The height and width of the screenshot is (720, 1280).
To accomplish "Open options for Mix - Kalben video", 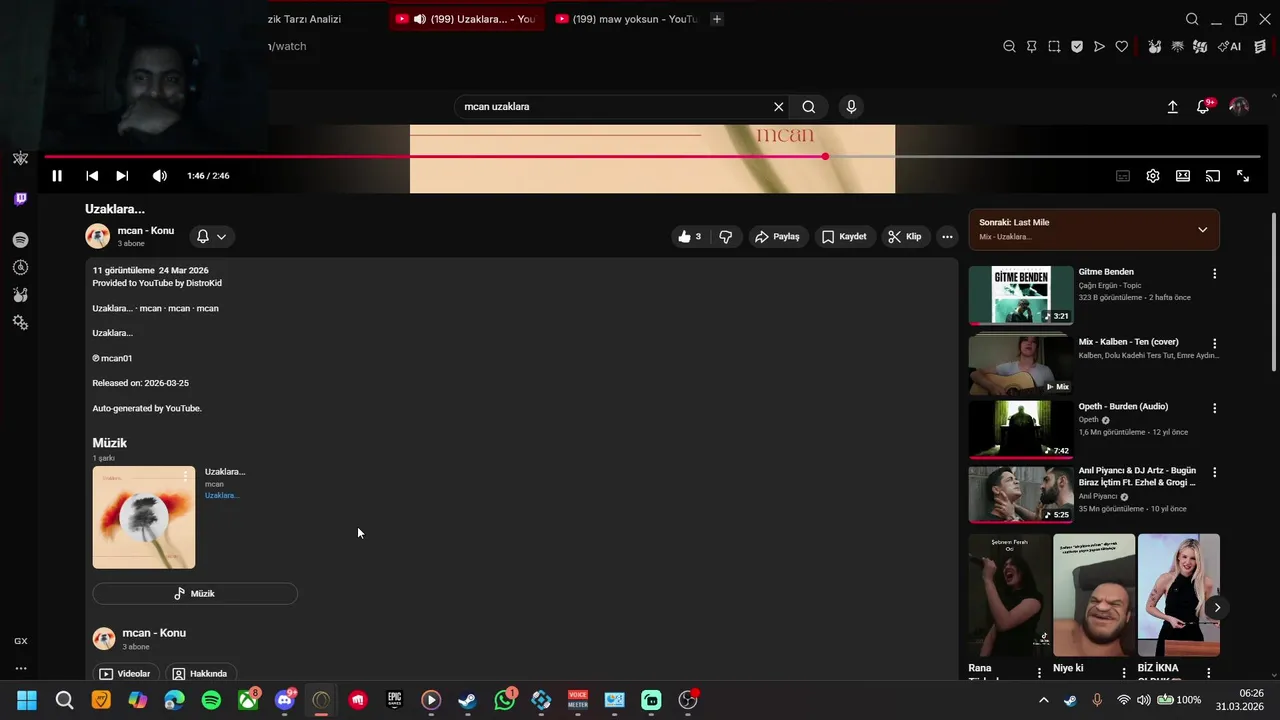I will 1215,343.
